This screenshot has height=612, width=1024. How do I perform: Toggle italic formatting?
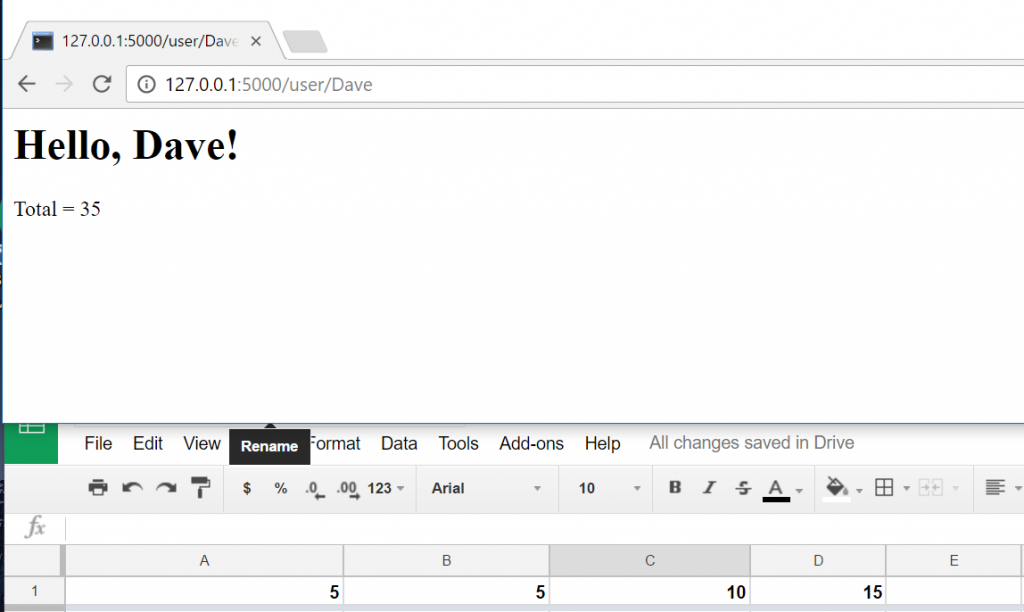pyautogui.click(x=709, y=487)
